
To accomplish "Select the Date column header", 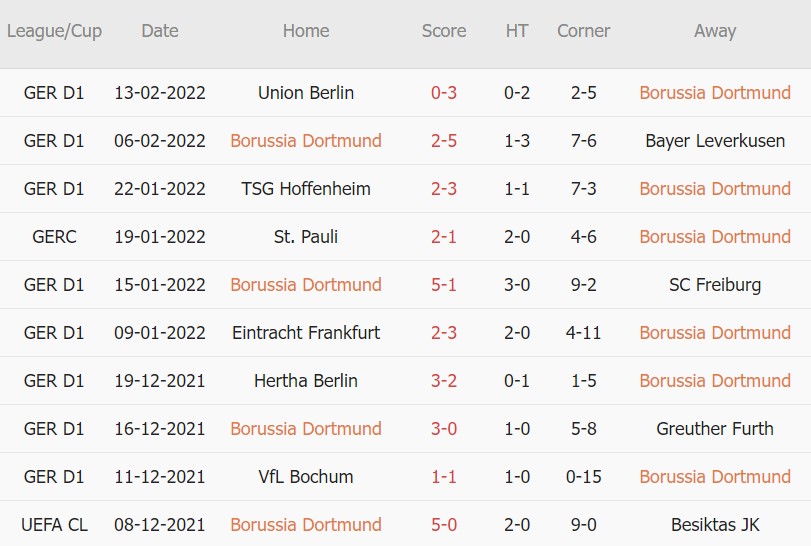I will (160, 31).
